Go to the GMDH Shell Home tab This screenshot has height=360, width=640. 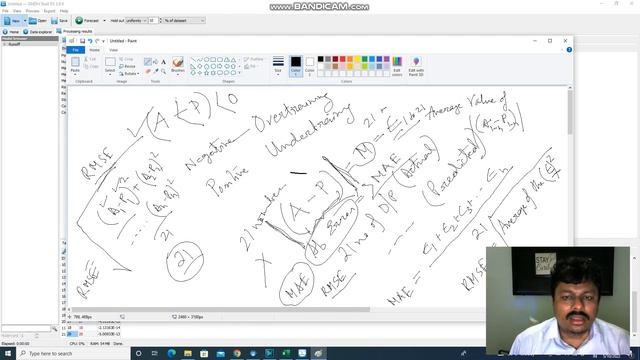11,31
